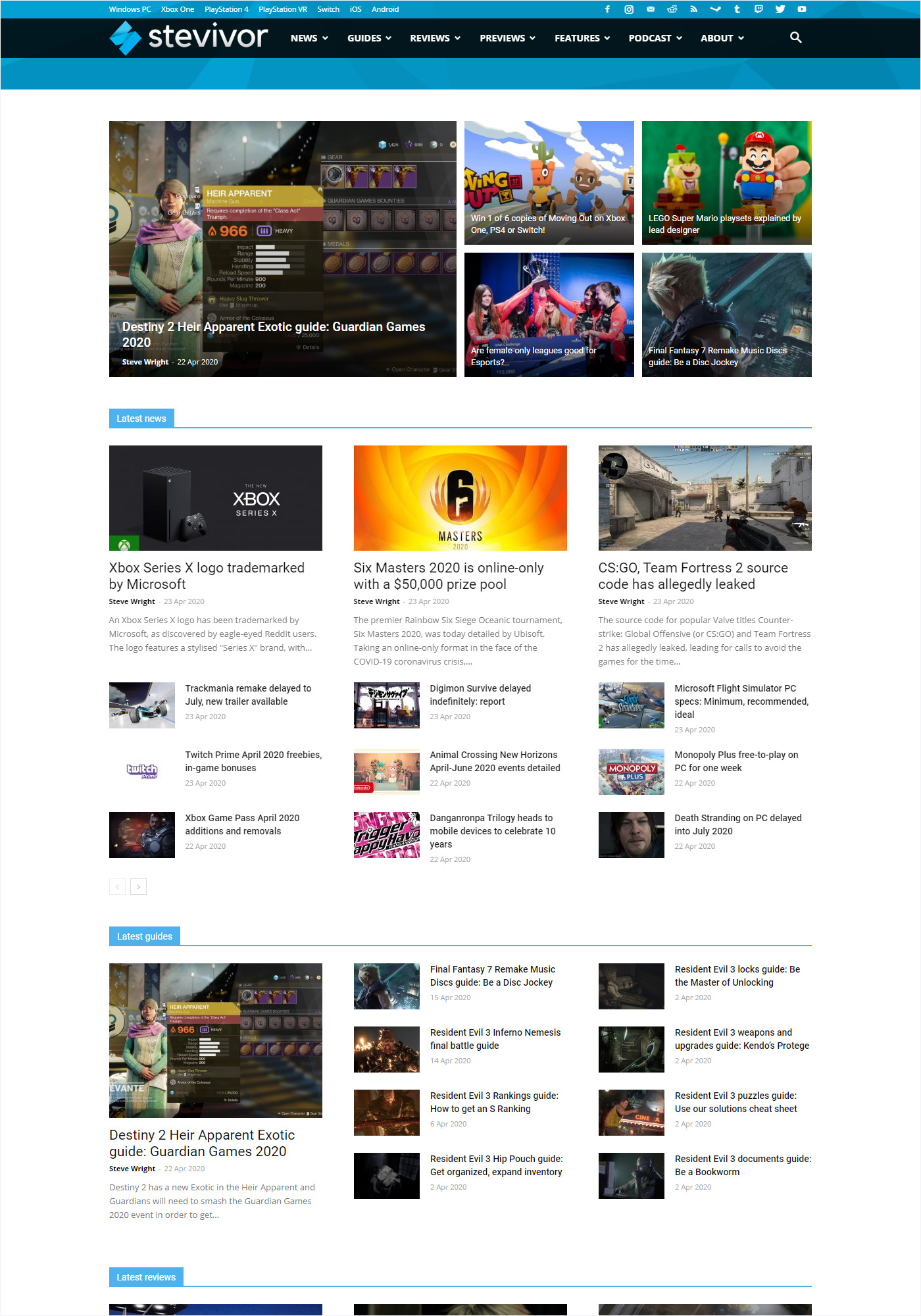The height and width of the screenshot is (1316, 921).
Task: Open Xbox Series X logo trademarked headline
Action: (x=207, y=576)
